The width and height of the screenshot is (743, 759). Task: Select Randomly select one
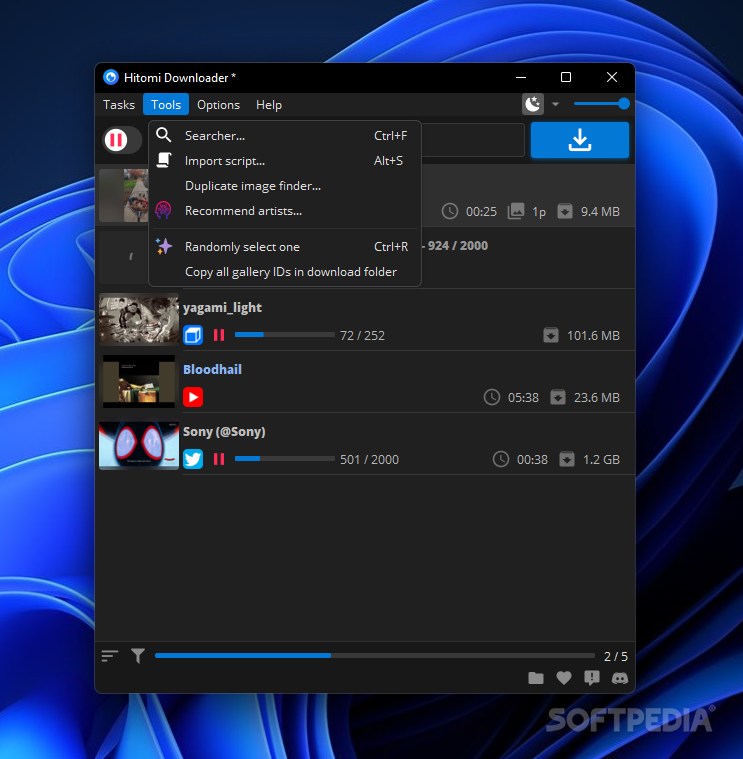coord(285,247)
